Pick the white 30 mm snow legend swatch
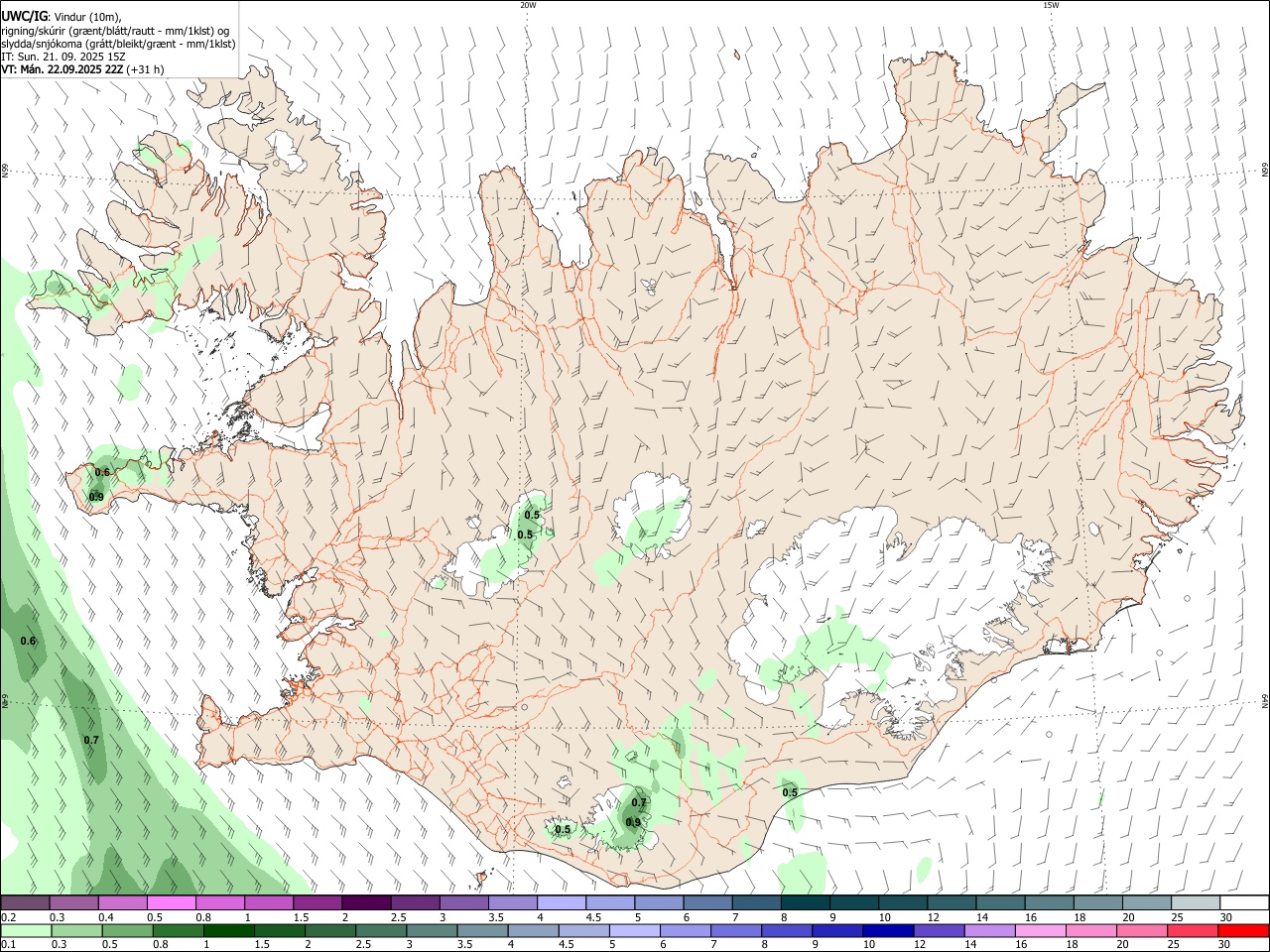This screenshot has height=952, width=1270. tap(1243, 902)
